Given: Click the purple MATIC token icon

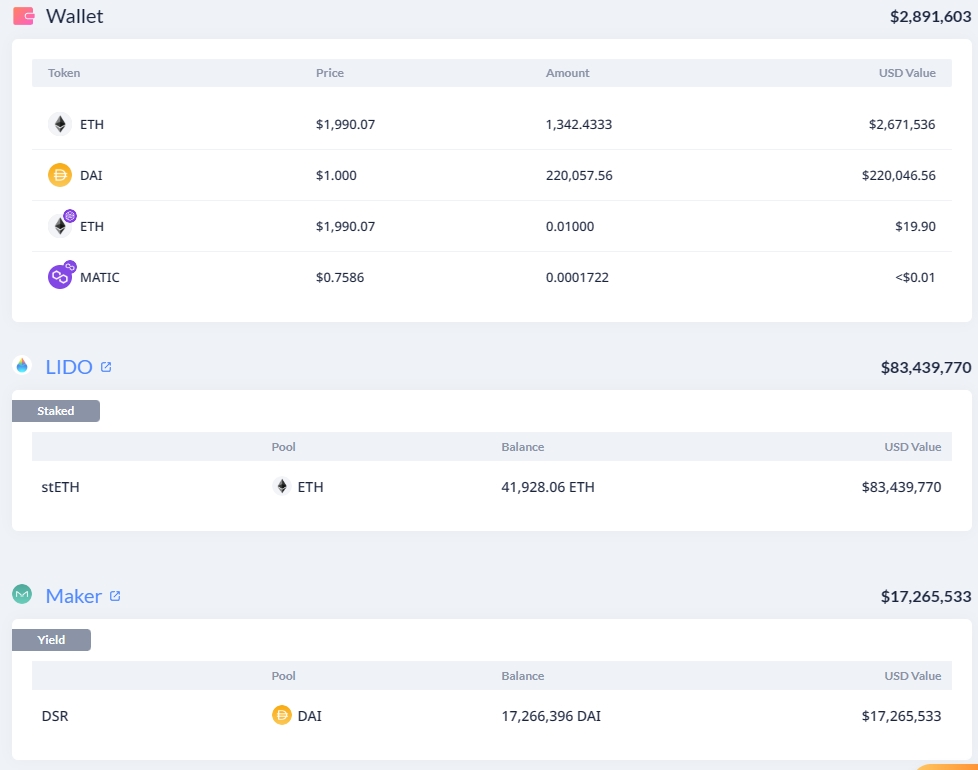Looking at the screenshot, I should click(61, 274).
